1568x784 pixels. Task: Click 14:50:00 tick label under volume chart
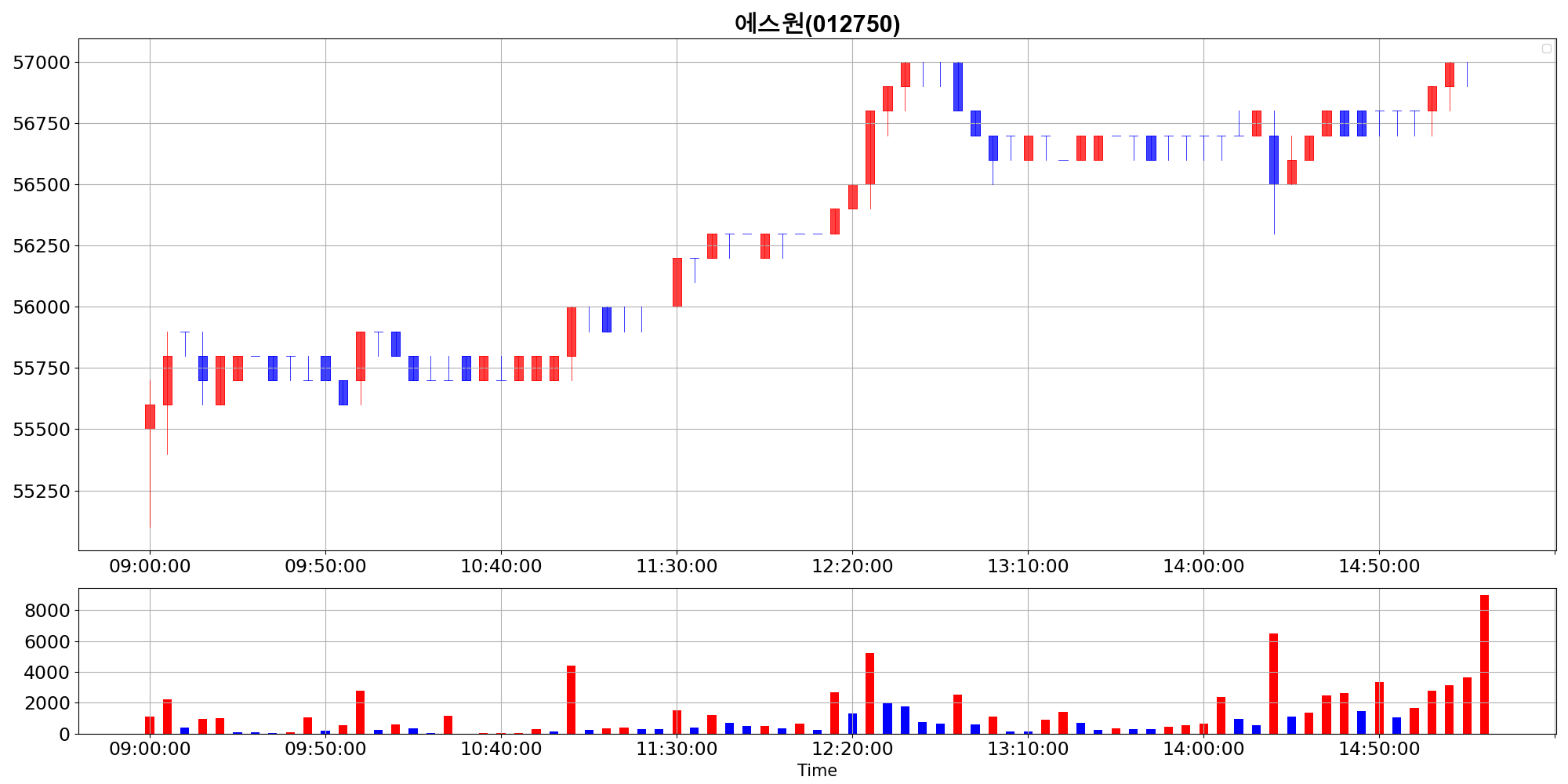point(1379,749)
